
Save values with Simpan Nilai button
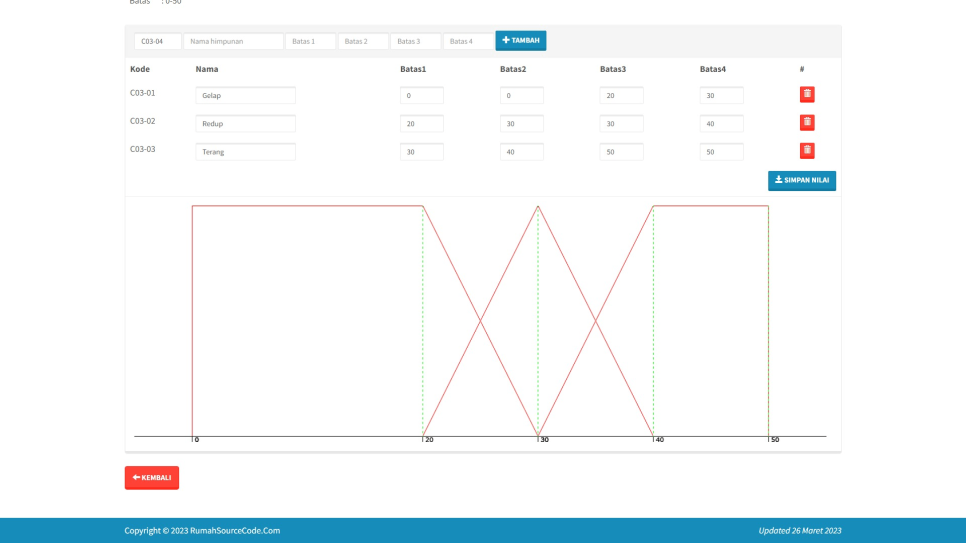pos(801,181)
